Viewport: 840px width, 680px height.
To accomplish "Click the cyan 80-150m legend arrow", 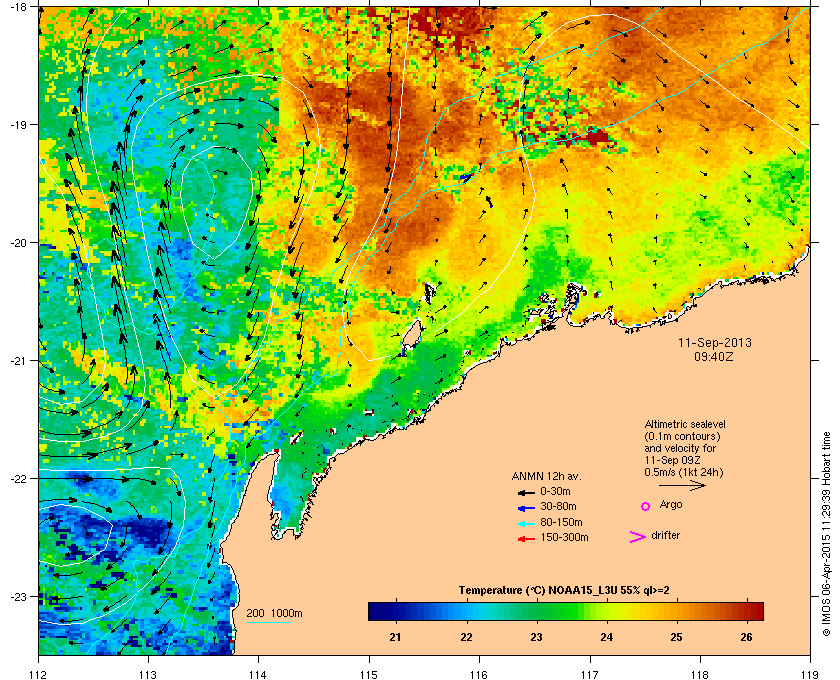I will (x=527, y=523).
